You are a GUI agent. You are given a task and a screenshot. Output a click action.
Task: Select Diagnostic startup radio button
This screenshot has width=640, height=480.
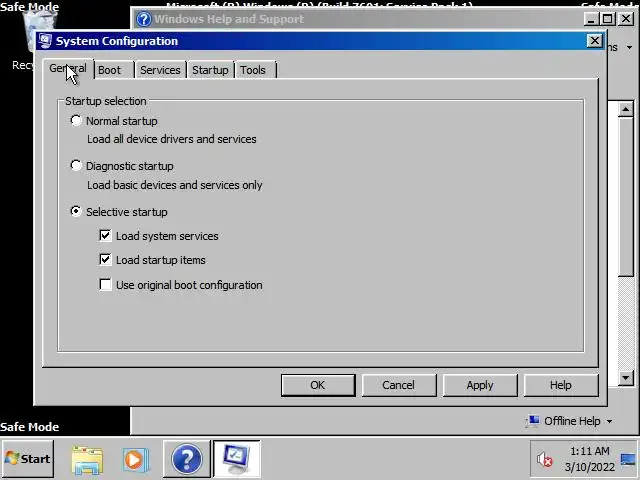click(x=76, y=165)
